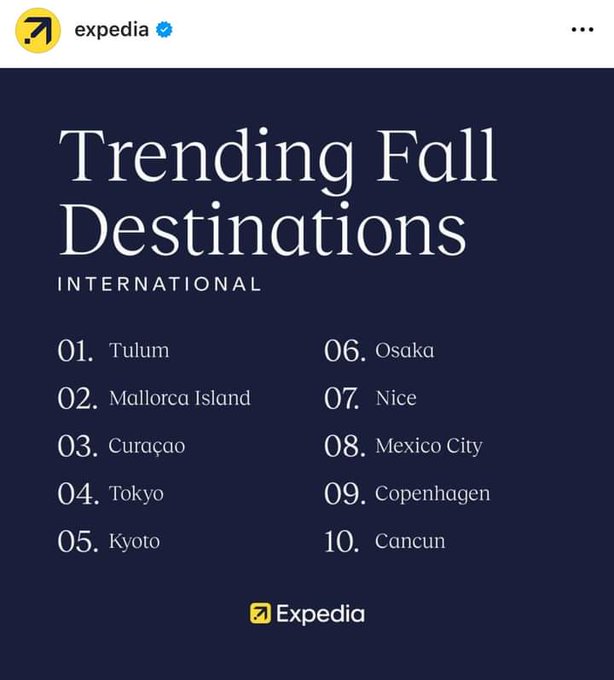Click the 10. ranking number
Image resolution: width=614 pixels, height=680 pixels.
(x=342, y=542)
